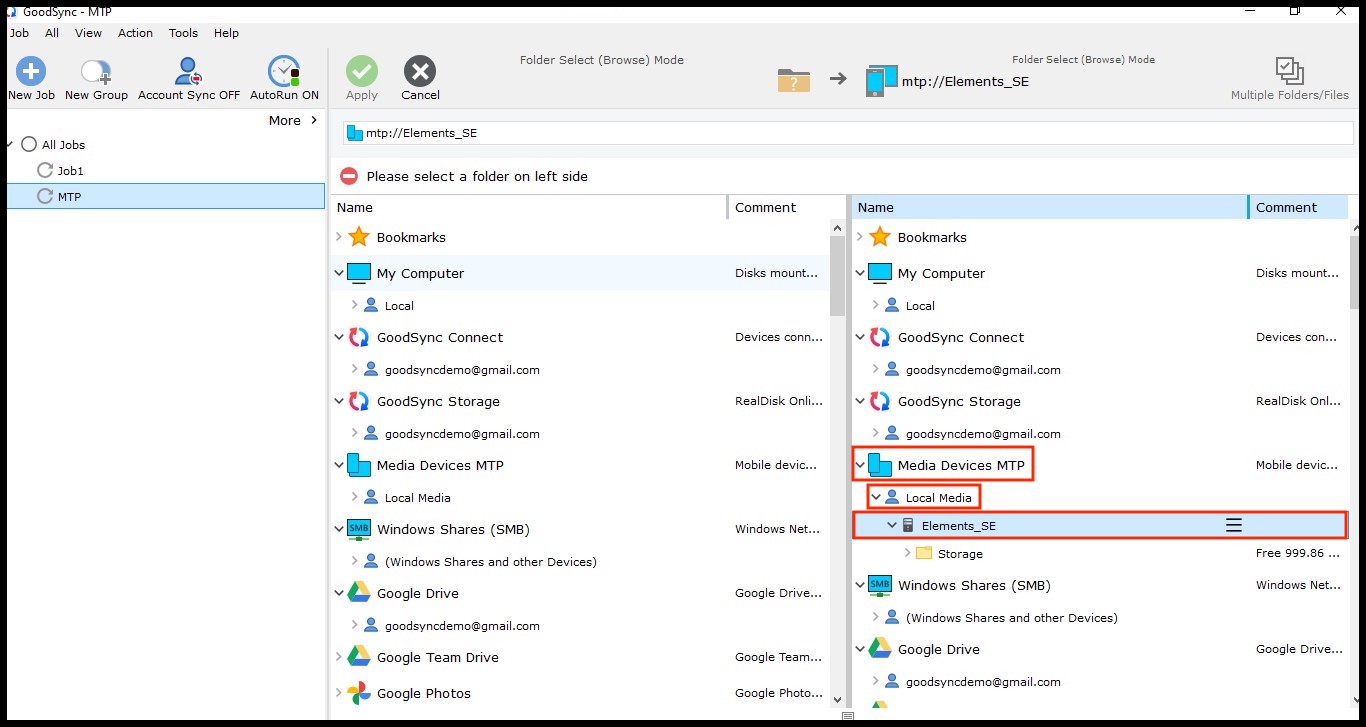Image resolution: width=1366 pixels, height=727 pixels.
Task: Expand Bookmarks in left pane
Action: [339, 237]
